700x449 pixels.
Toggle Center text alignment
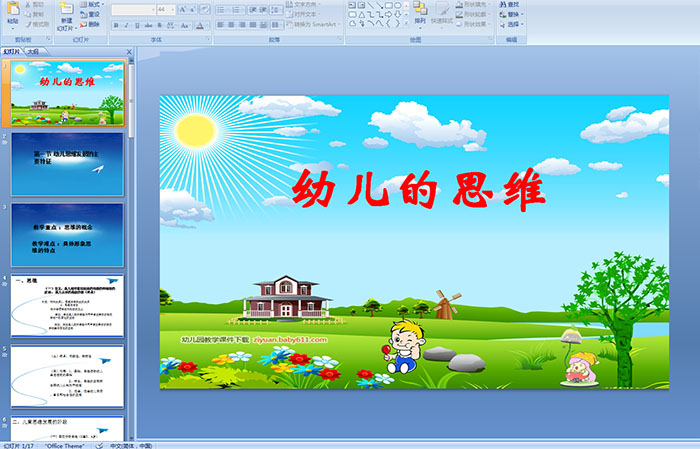231,25
